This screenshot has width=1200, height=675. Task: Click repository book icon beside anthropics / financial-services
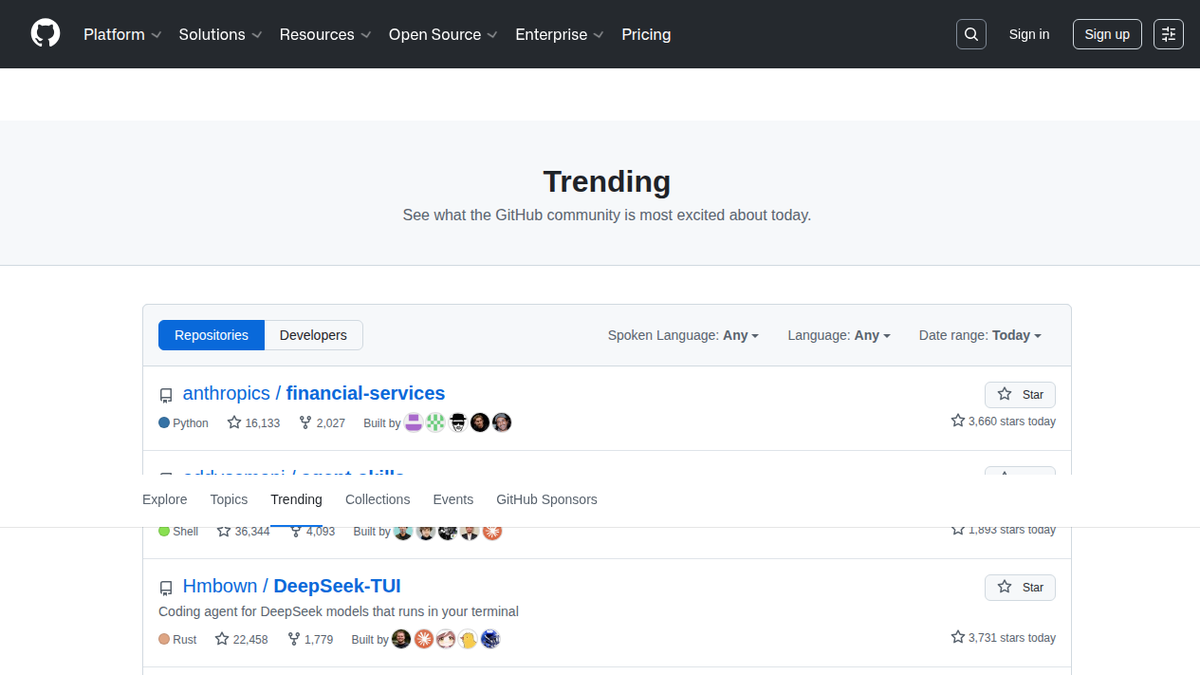[x=166, y=395]
